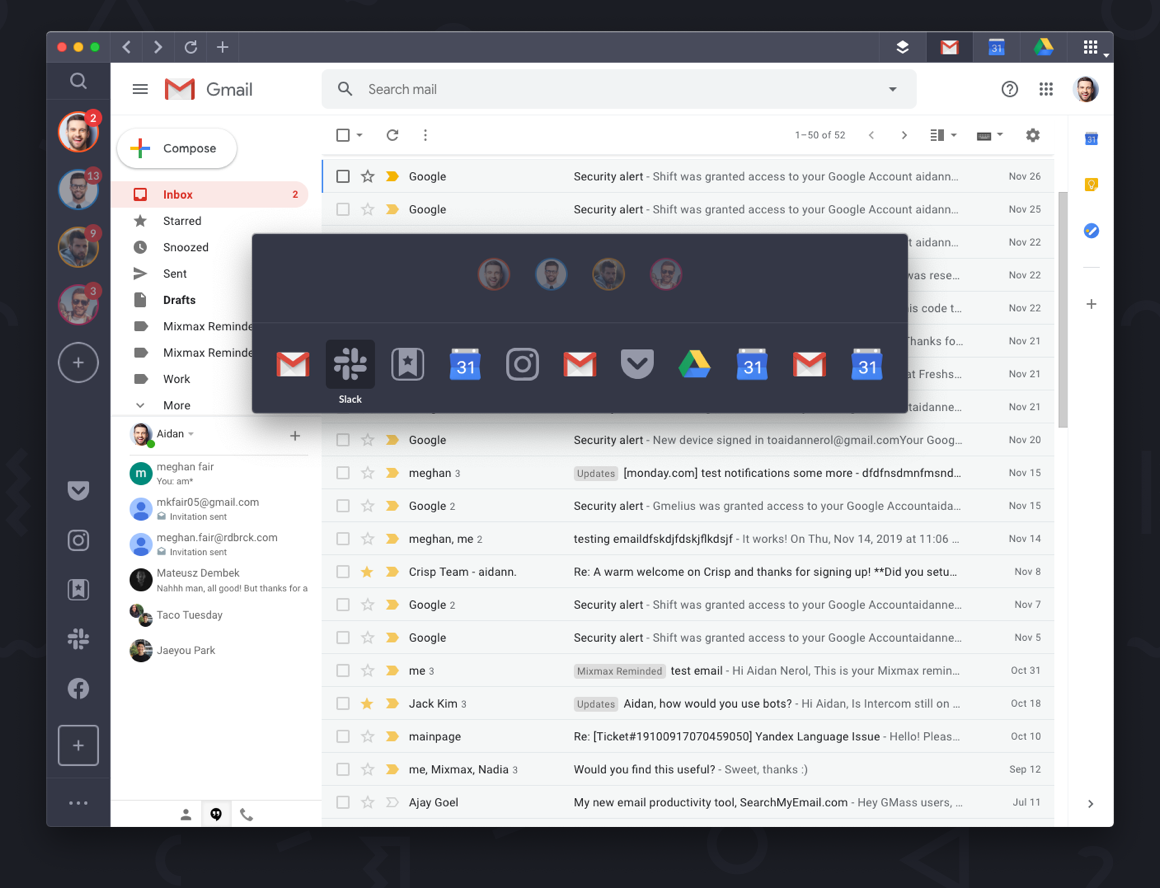Open the Aidan chat status dropdown
Image resolution: width=1160 pixels, height=888 pixels.
pos(191,434)
